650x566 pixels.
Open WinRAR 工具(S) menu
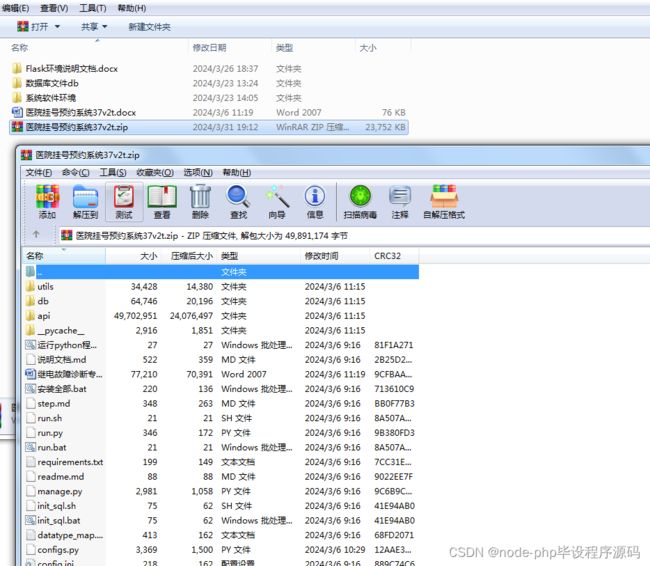tap(113, 172)
